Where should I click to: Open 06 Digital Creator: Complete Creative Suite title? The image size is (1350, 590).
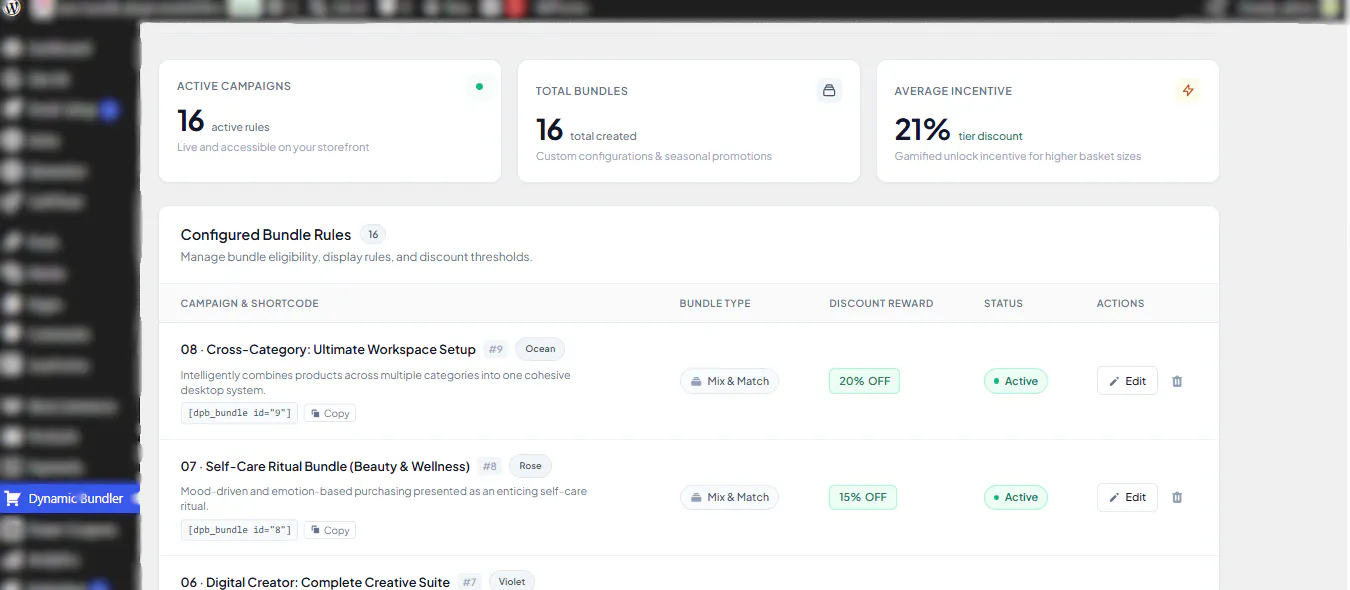pos(315,582)
